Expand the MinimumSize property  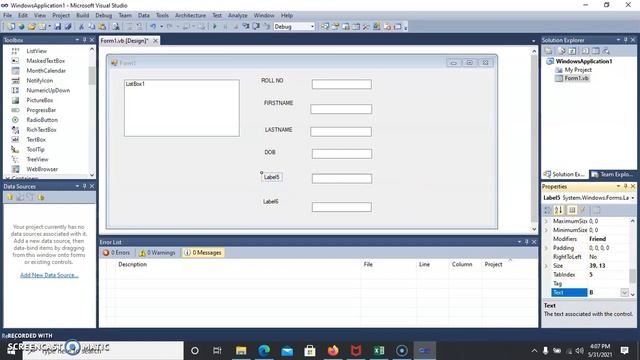coord(547,230)
